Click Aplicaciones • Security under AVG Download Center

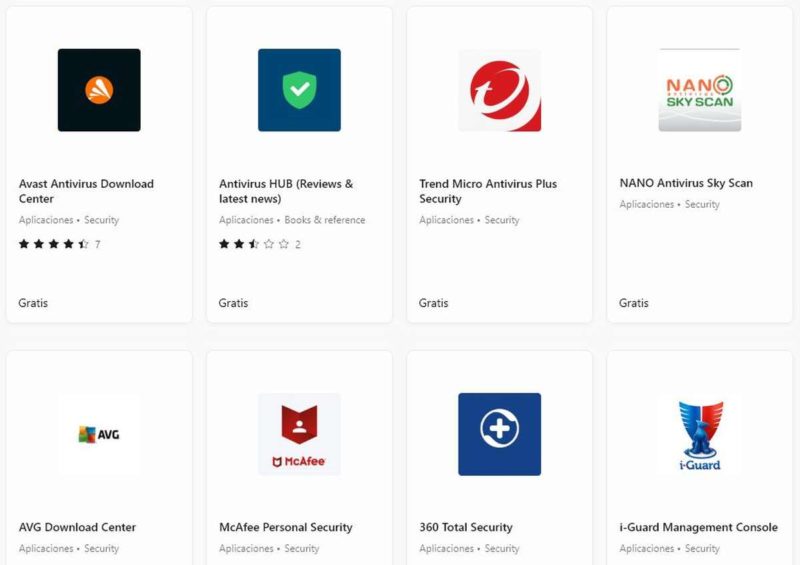[69, 549]
